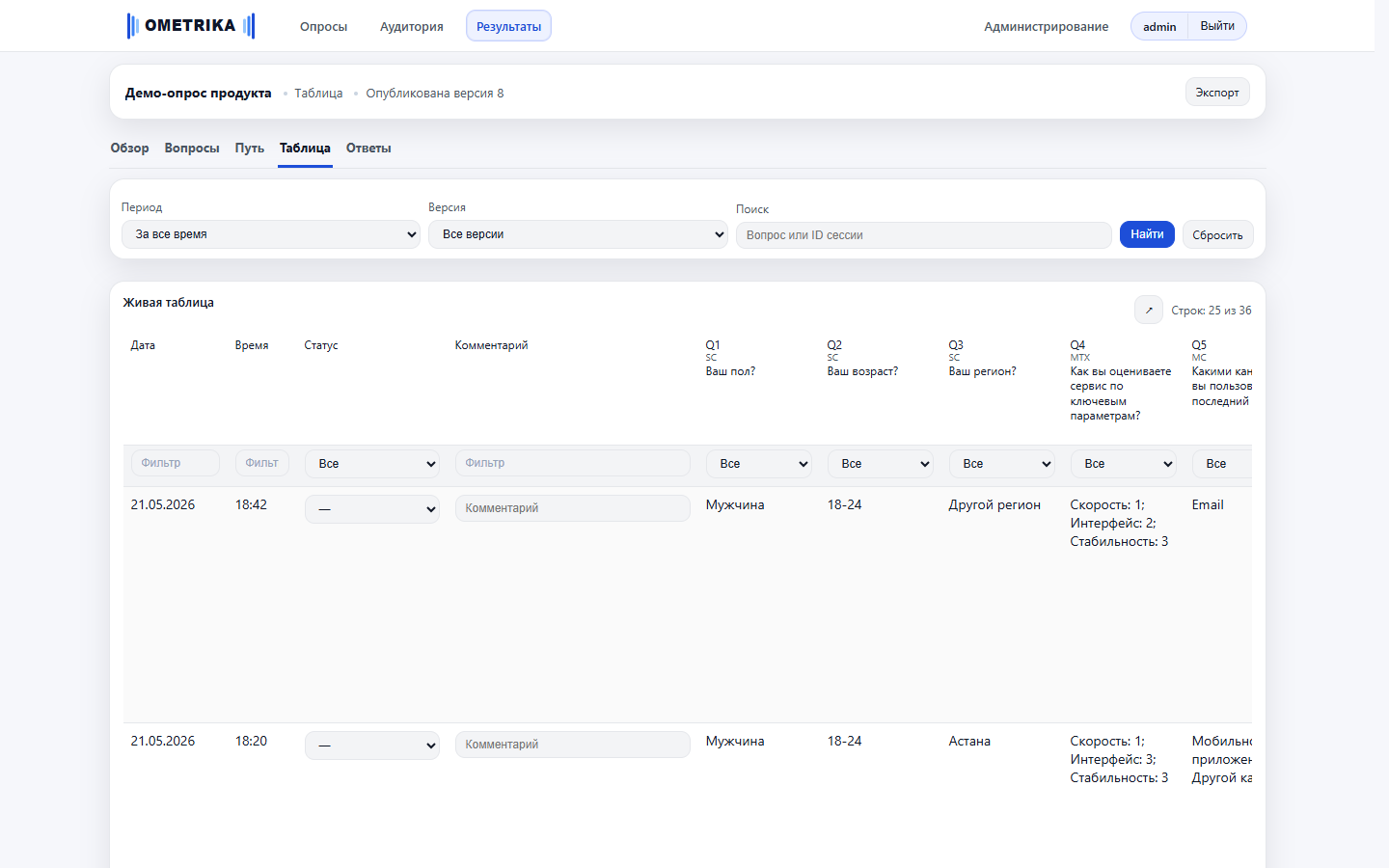Switch to the Ответы tab
Image resolution: width=1389 pixels, height=868 pixels.
[x=368, y=148]
